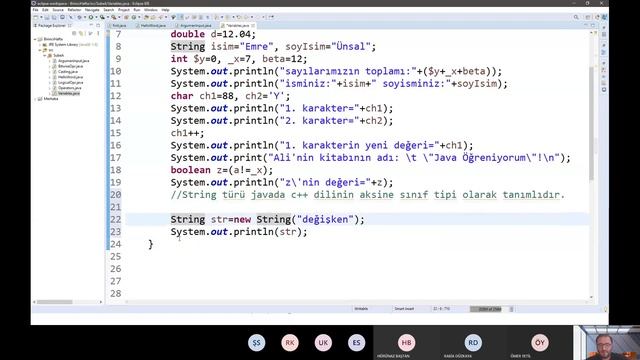Open the Help menu
This screenshot has width=640, height=360.
coord(165,10)
